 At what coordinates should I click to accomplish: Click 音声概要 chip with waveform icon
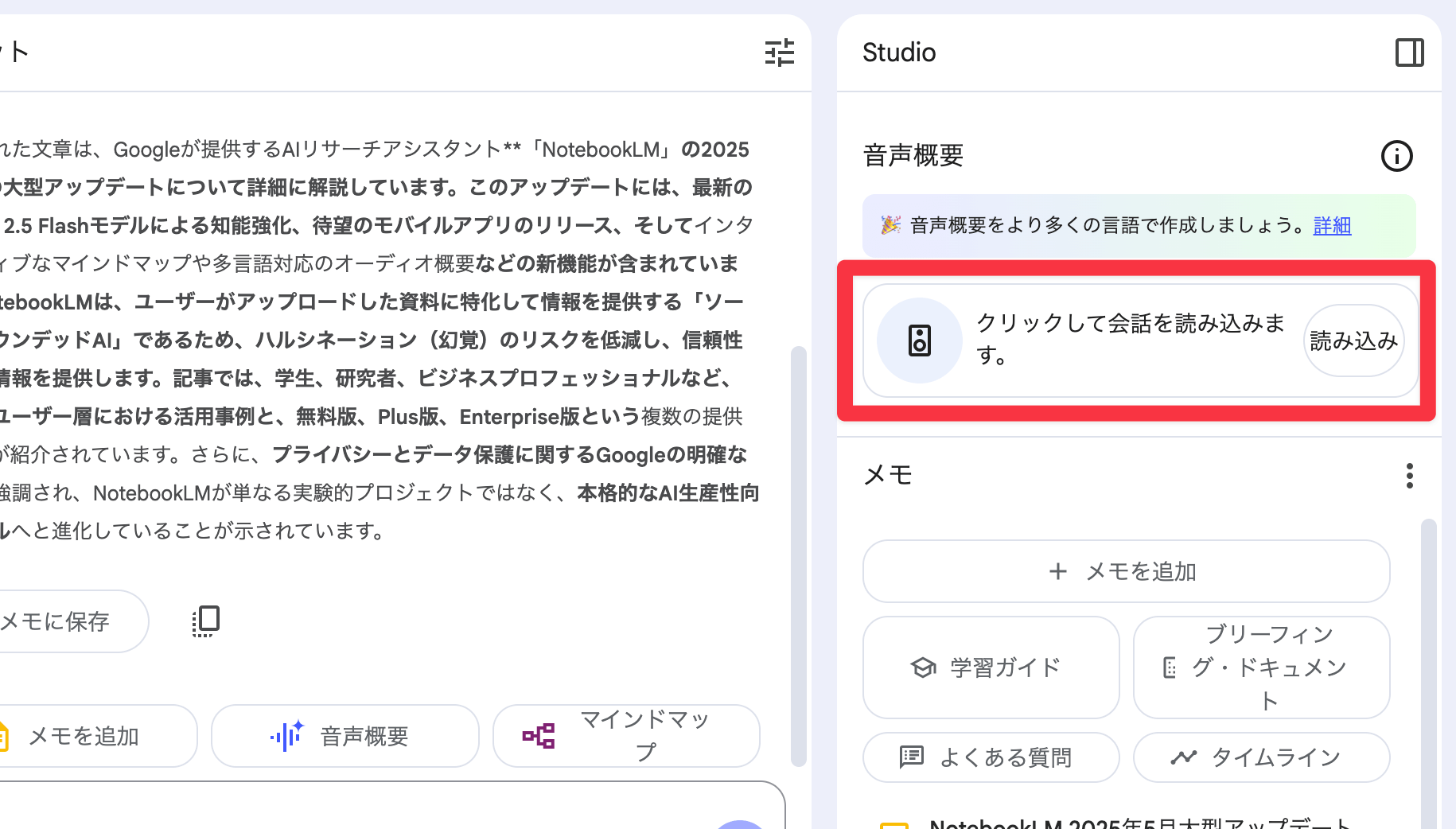point(345,736)
